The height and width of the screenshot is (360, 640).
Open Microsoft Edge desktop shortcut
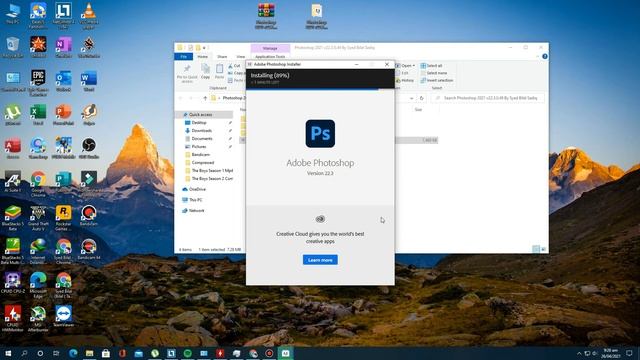click(38, 286)
